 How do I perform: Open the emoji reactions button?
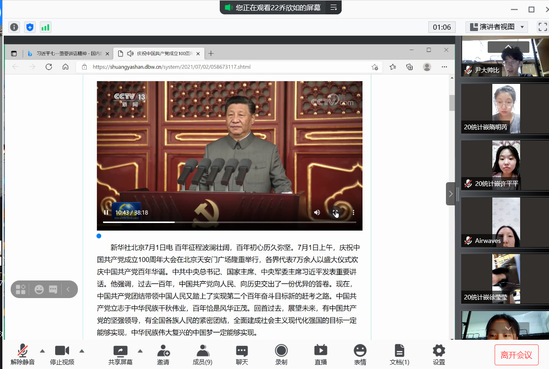(360, 355)
